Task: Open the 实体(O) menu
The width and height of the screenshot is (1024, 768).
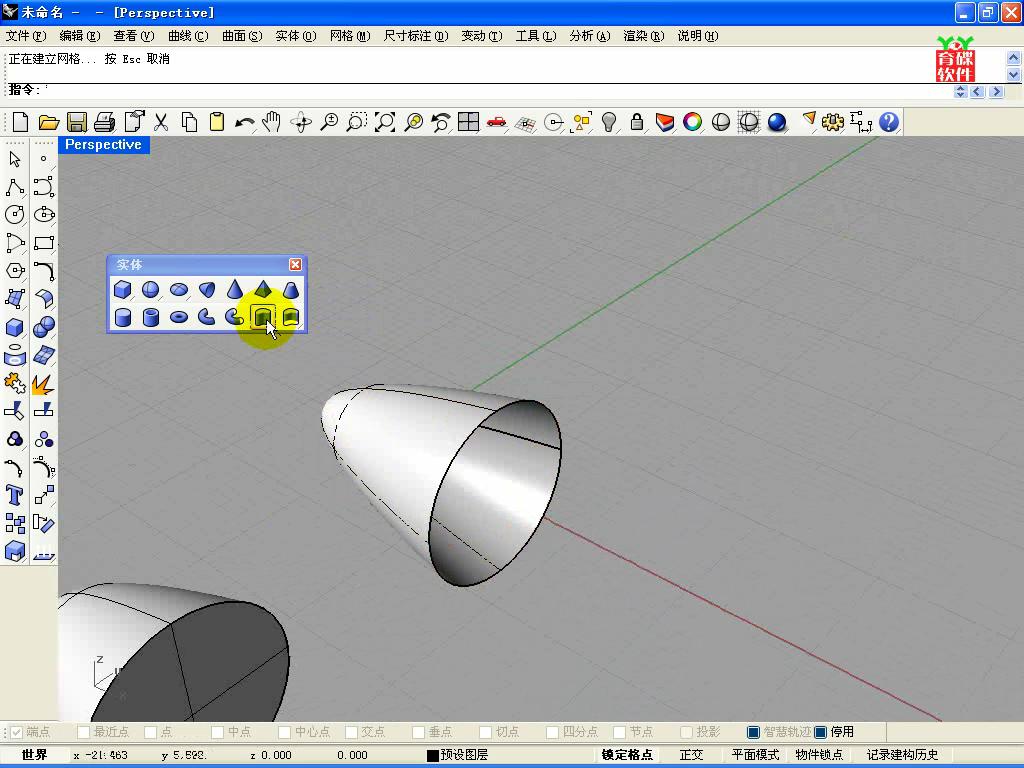Action: (296, 36)
